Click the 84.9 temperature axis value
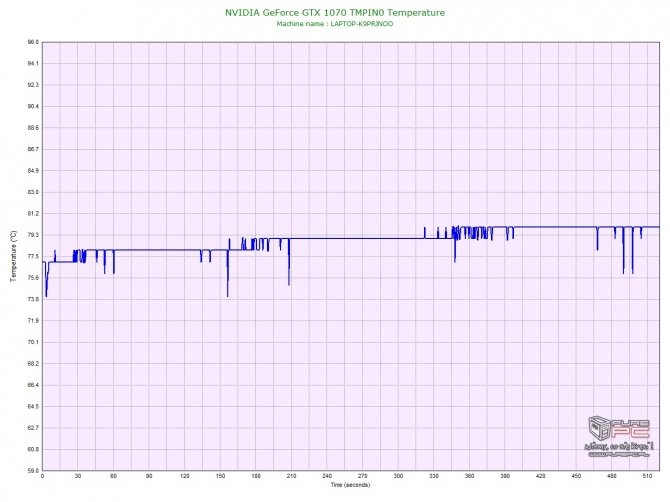 tap(33, 170)
